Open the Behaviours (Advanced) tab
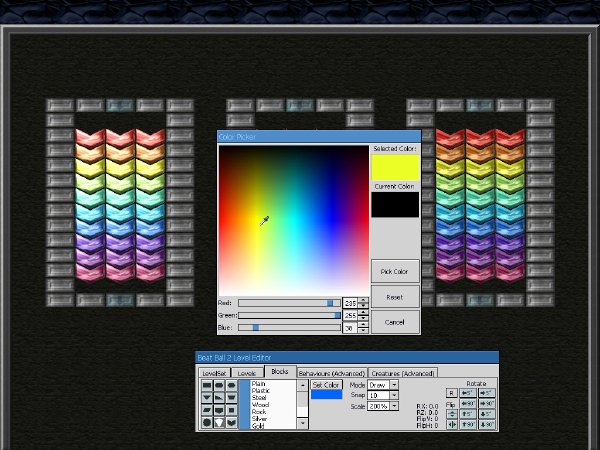This screenshot has width=600, height=450. (331, 373)
